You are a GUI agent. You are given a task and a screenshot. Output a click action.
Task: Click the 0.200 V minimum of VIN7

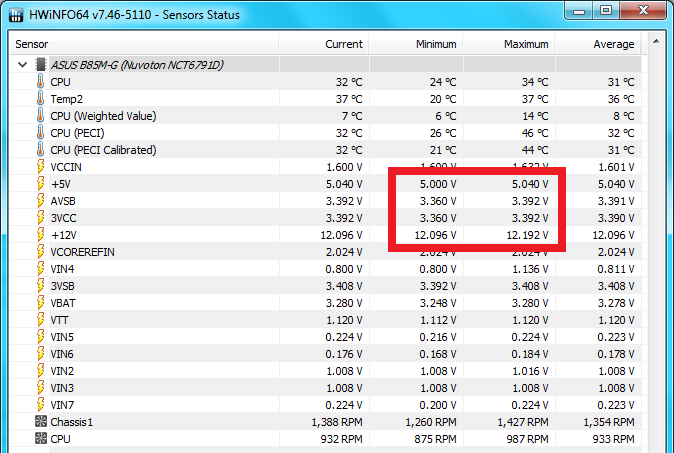438,405
